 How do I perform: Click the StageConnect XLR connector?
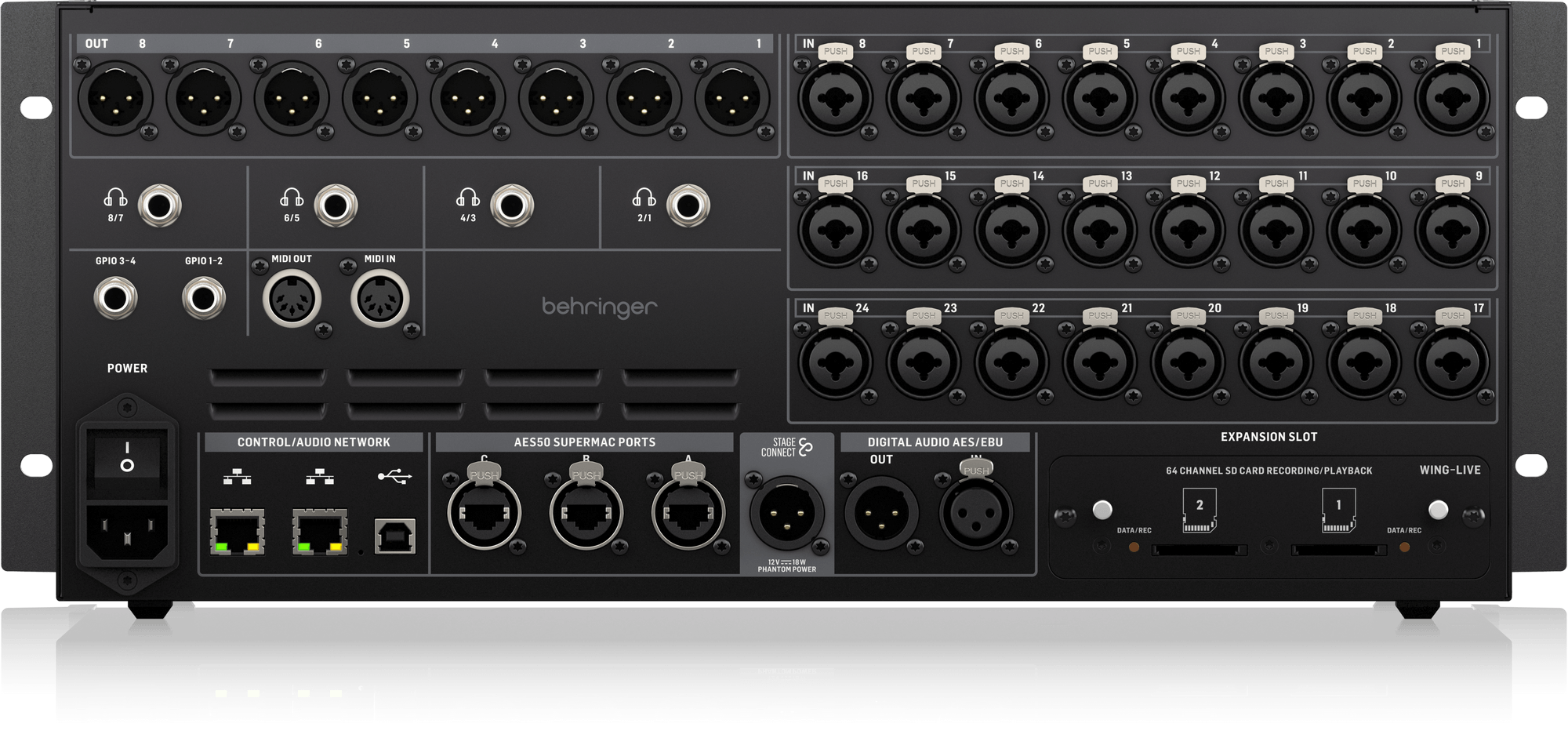point(786,514)
